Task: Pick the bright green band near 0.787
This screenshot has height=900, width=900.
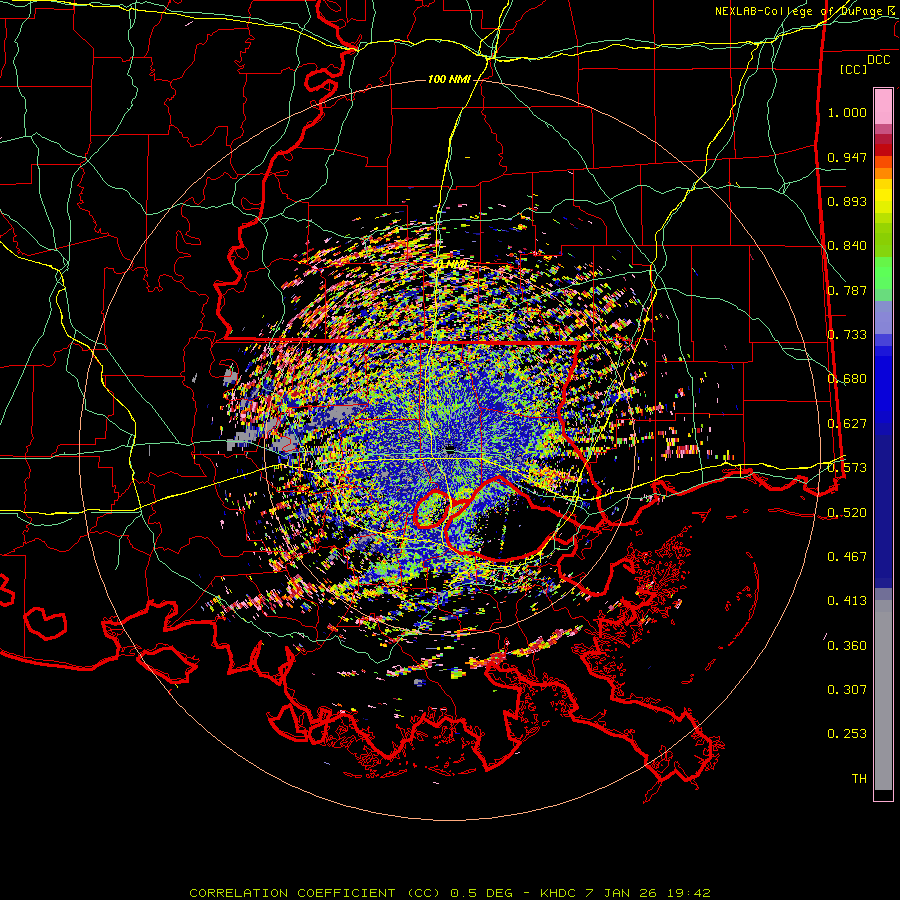Action: click(883, 274)
